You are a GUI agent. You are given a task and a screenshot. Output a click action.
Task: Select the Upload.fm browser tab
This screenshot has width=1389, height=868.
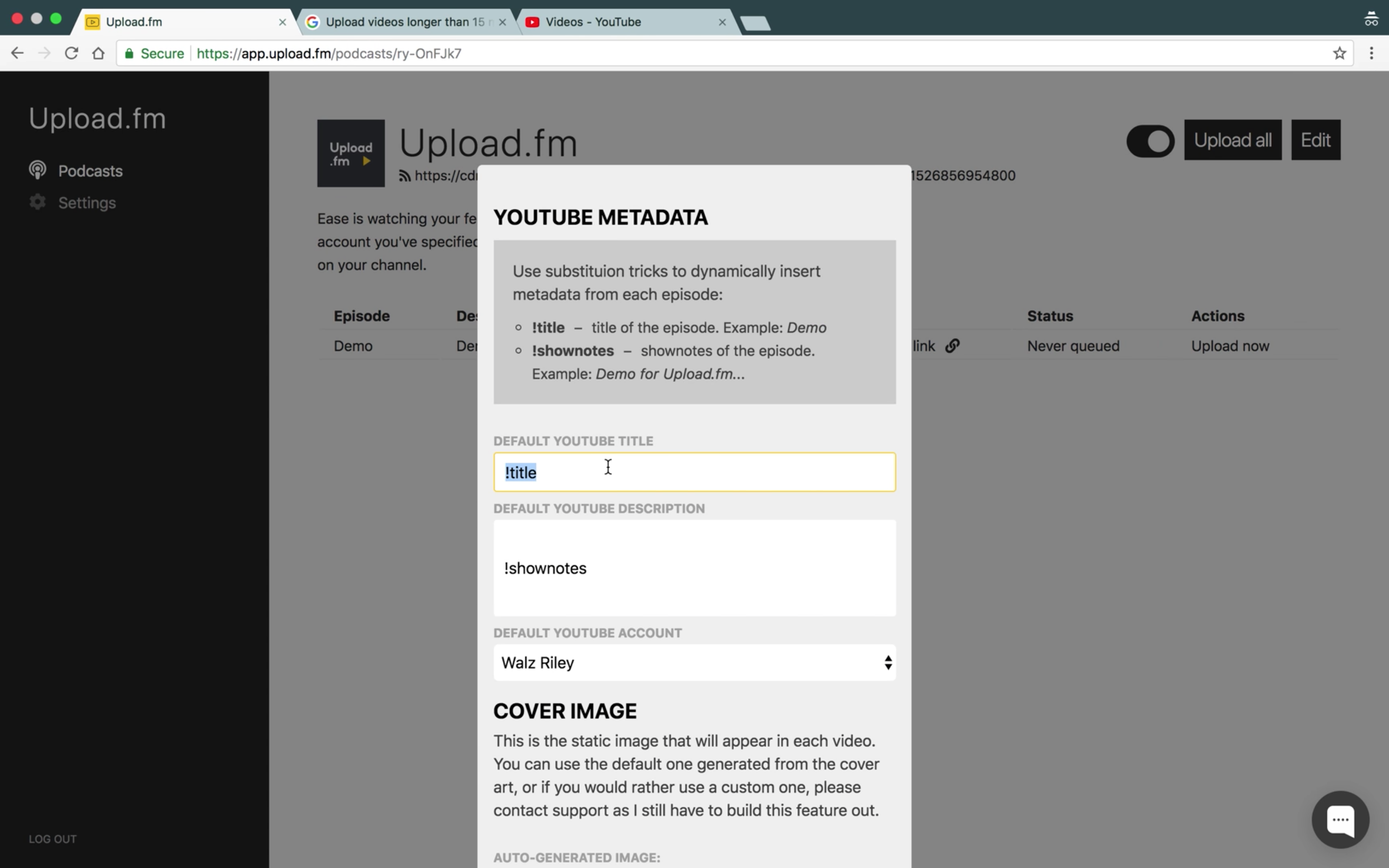tap(184, 22)
